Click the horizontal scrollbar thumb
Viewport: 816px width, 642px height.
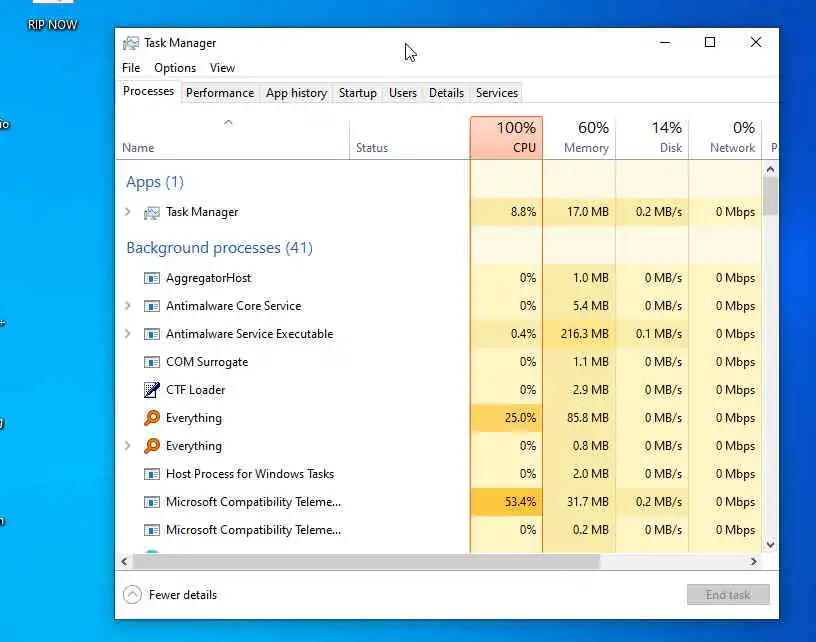[366, 561]
